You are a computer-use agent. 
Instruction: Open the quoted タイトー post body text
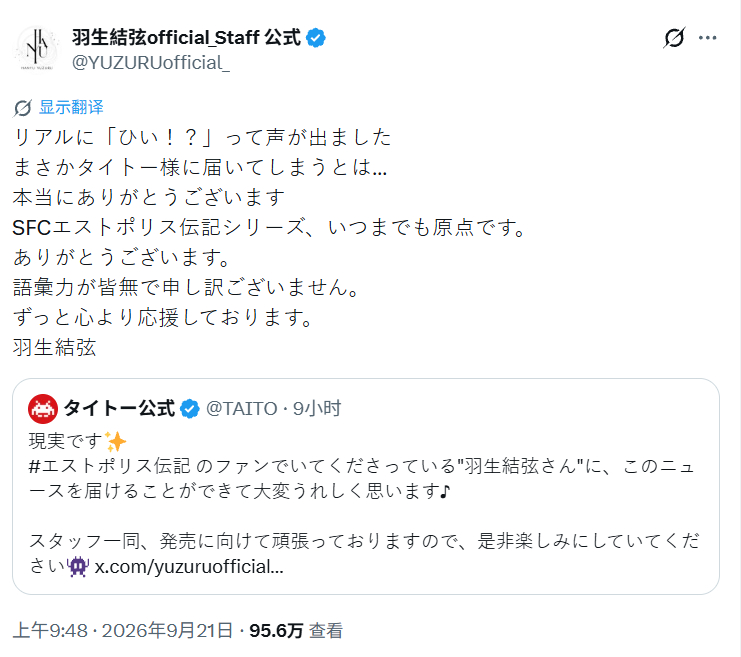click(364, 504)
